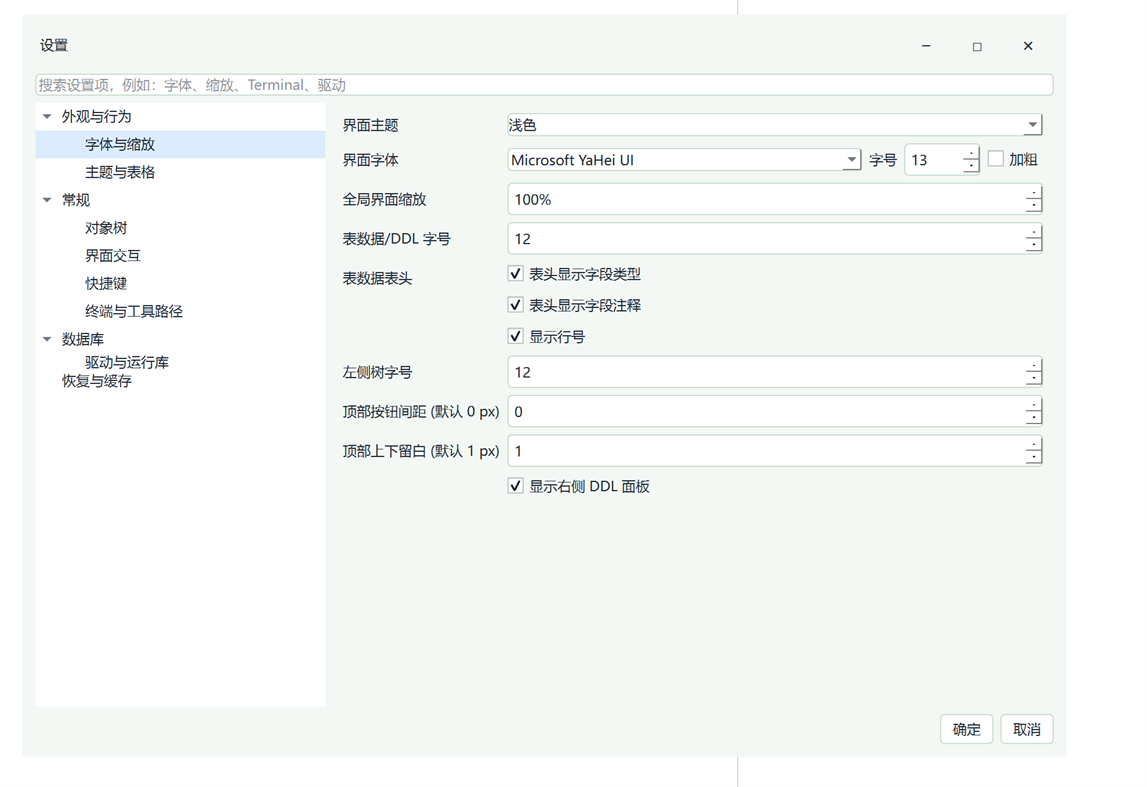Click the settings search field
Screen dimensions: 1147x787
544,85
